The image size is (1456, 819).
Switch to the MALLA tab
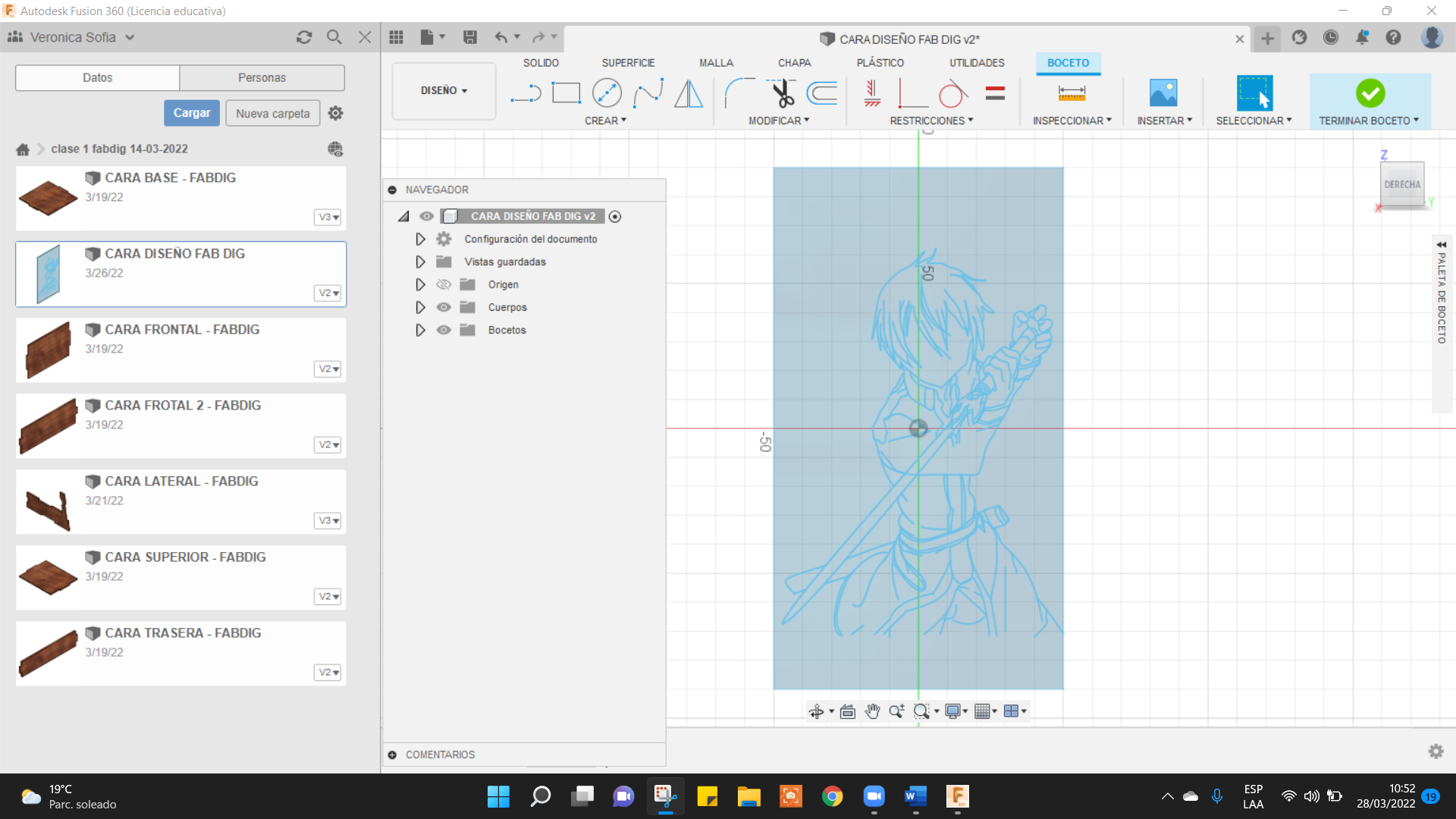(x=716, y=63)
